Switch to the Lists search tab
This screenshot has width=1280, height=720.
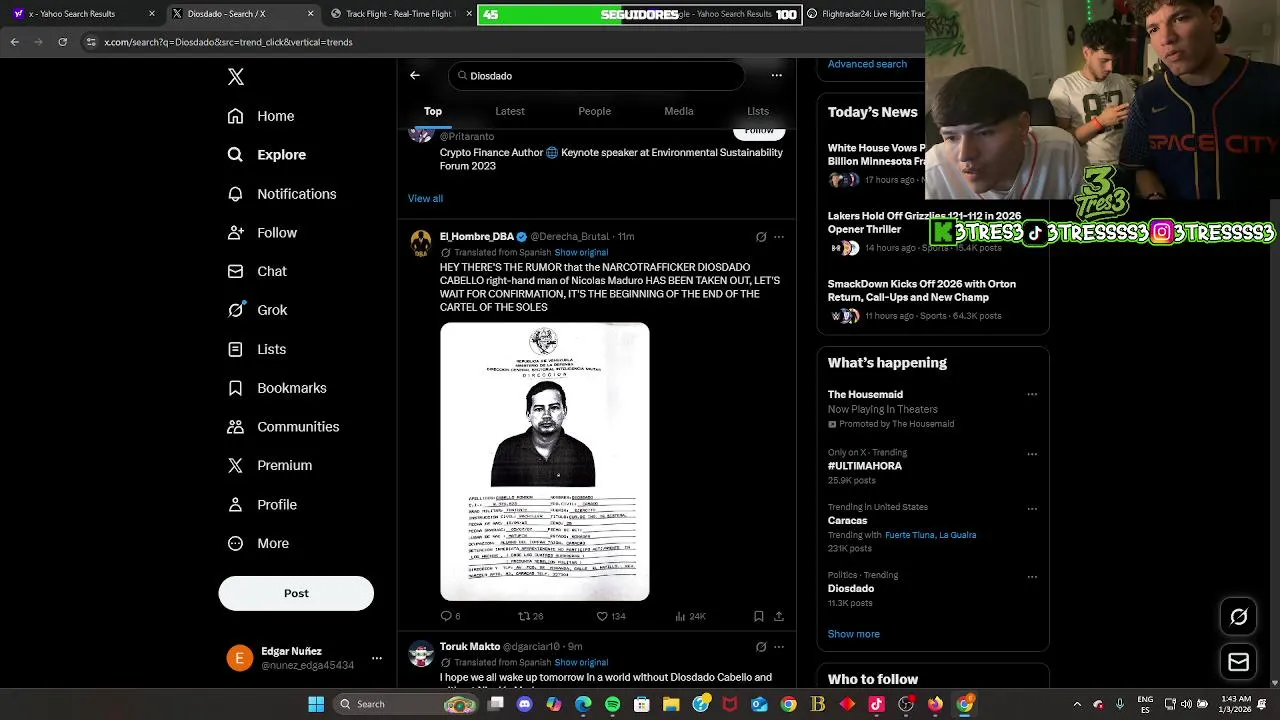point(758,111)
